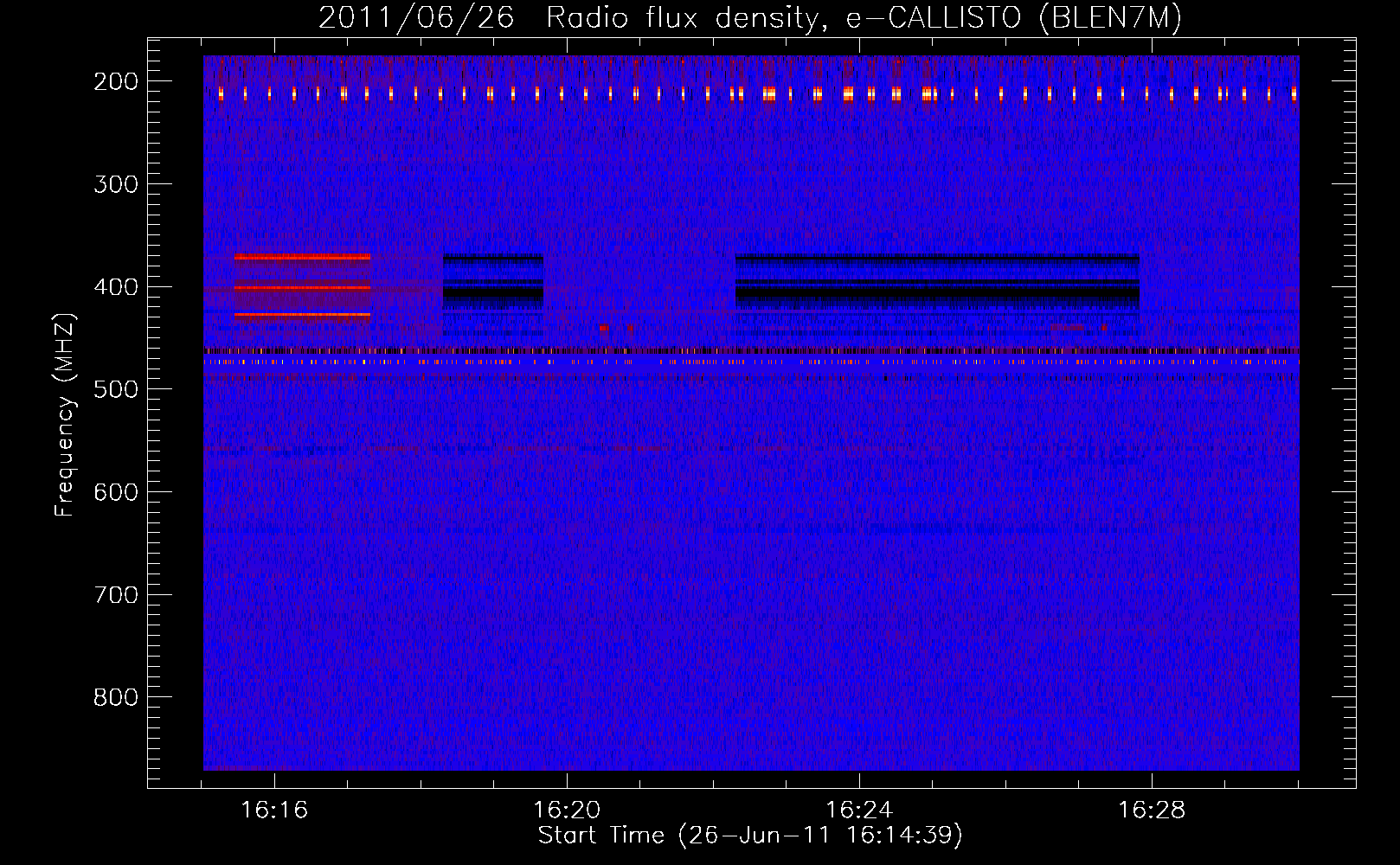Click the "Start Time (26-Jun-11 16:14:39)" label
This screenshot has height=865, width=1400.
pos(750,836)
